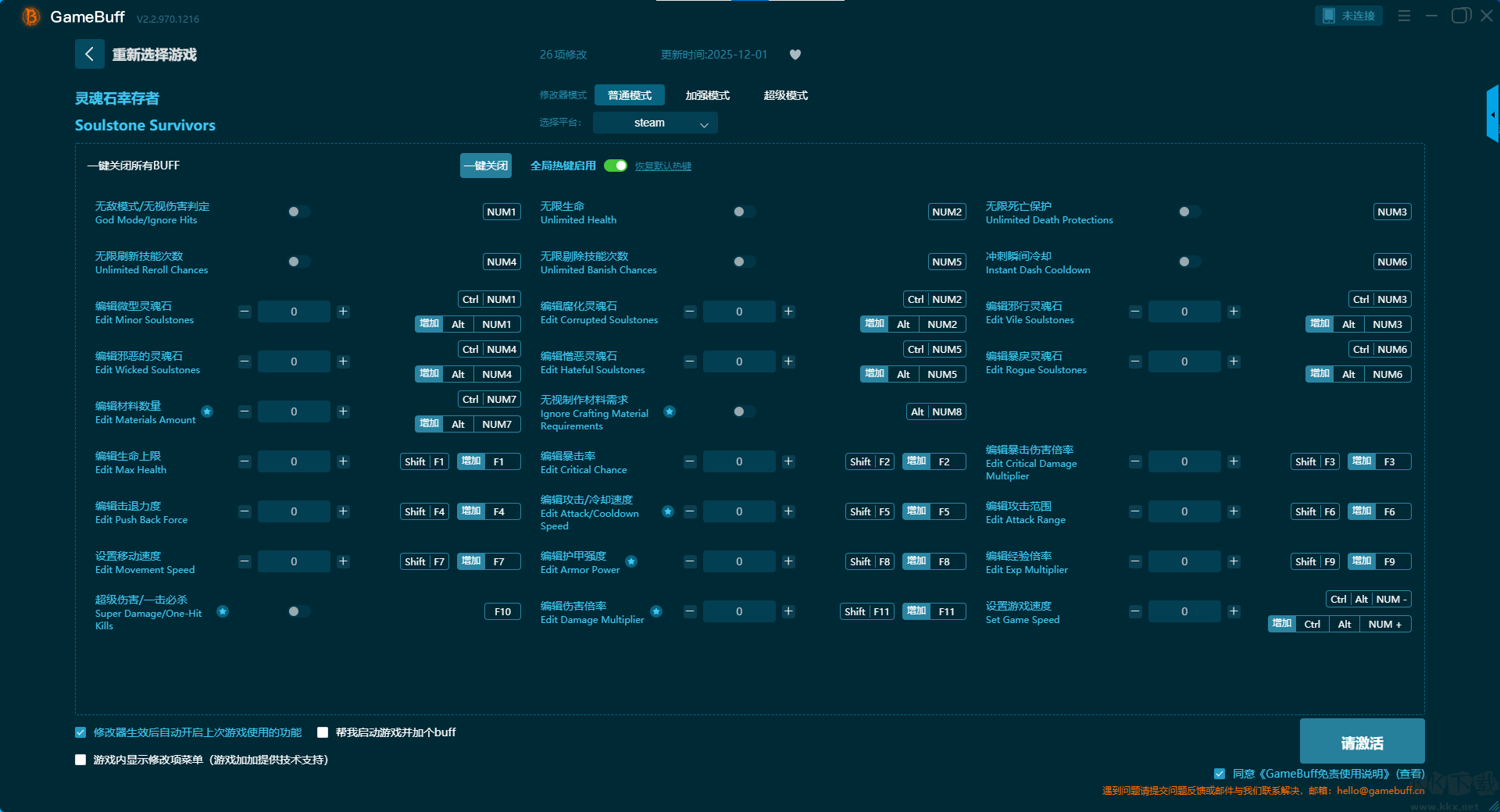Toggle Super Damage/One-Hit Kills switch

[299, 611]
